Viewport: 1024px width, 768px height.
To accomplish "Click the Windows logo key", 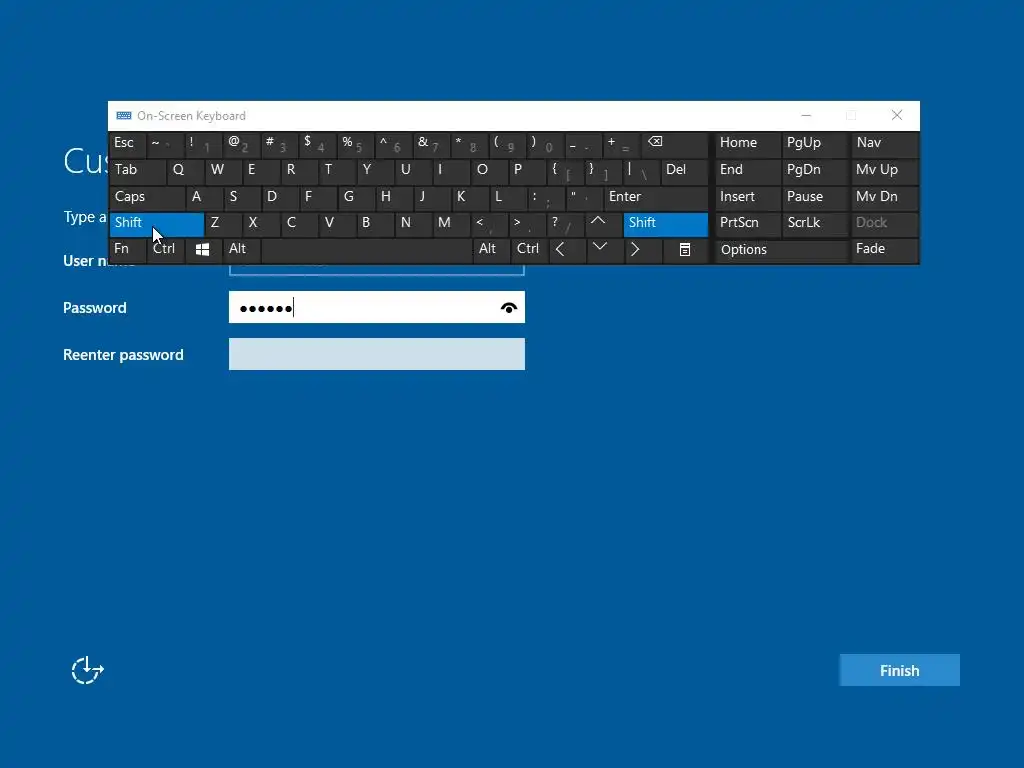I will (202, 249).
